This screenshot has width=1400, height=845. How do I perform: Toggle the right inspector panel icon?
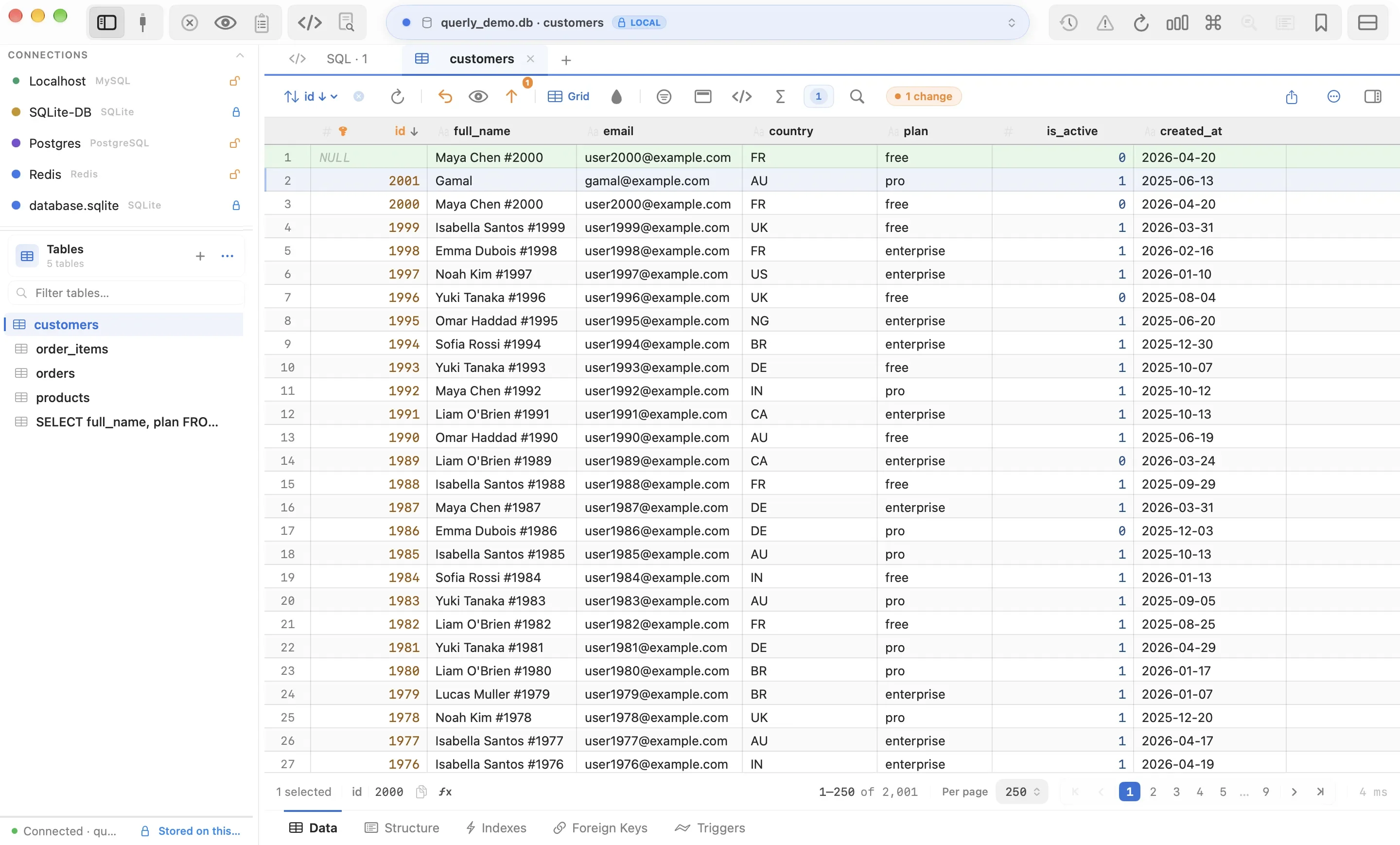pyautogui.click(x=1372, y=96)
